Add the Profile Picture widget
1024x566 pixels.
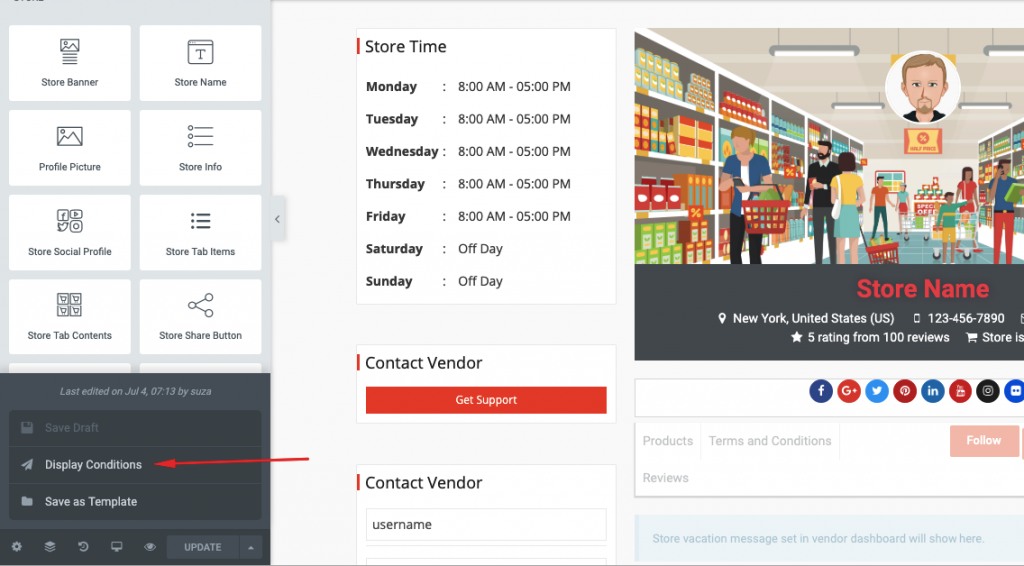pyautogui.click(x=69, y=148)
